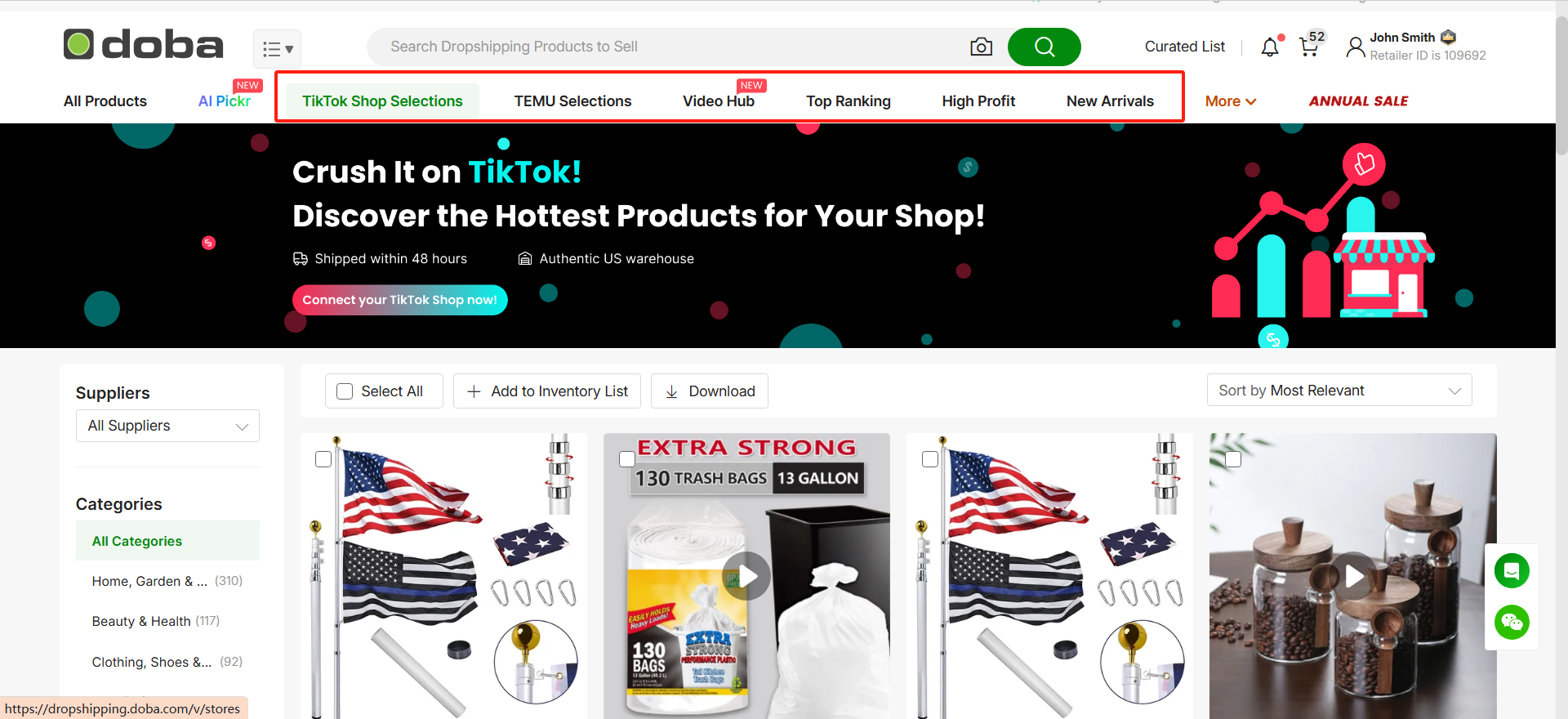Viewport: 1568px width, 719px height.
Task: Click the green search magnifier button
Action: (x=1044, y=47)
